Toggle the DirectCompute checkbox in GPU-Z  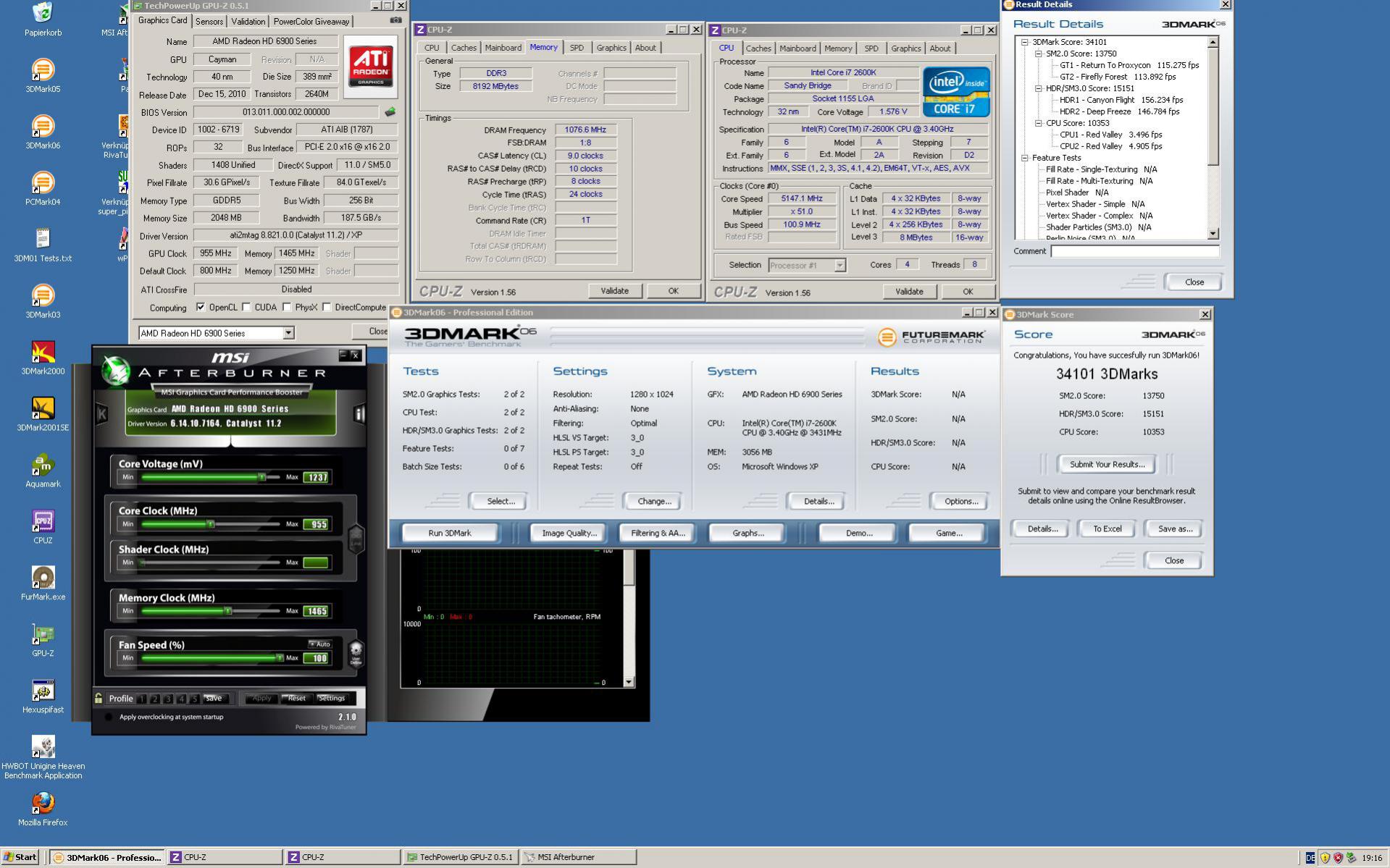click(x=327, y=307)
